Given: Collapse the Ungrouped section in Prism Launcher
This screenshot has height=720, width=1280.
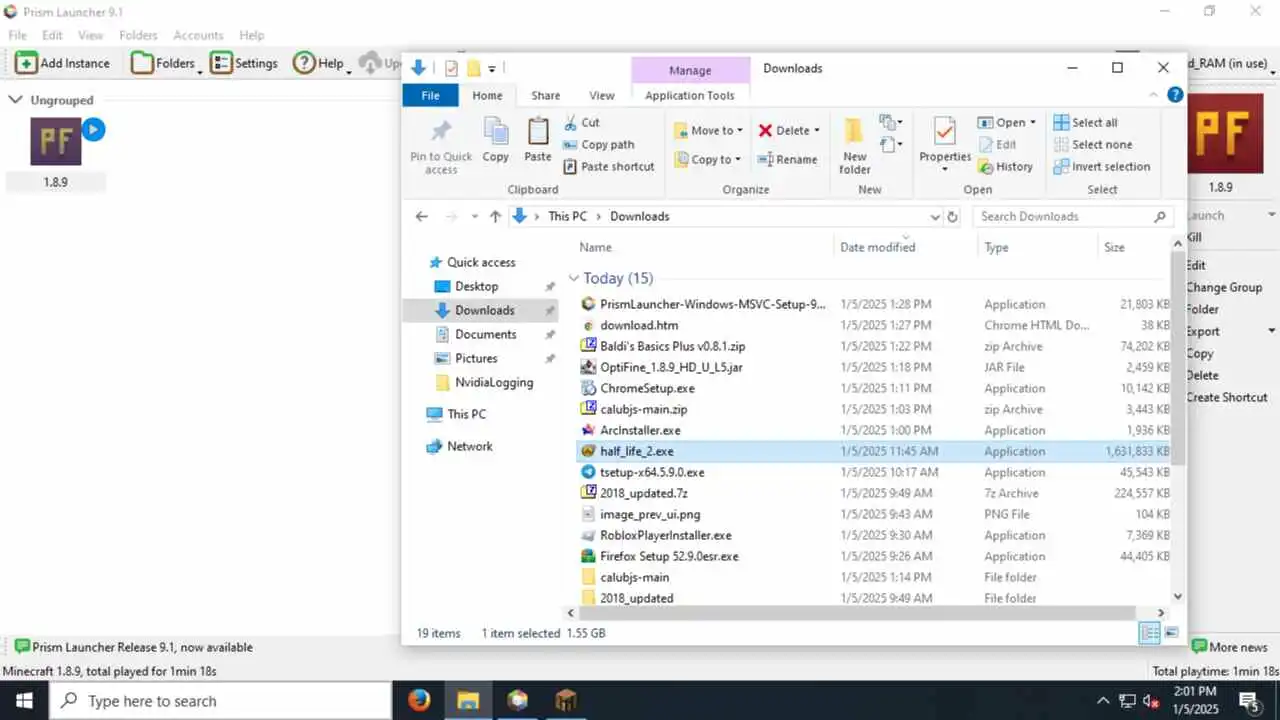Looking at the screenshot, I should 16,100.
